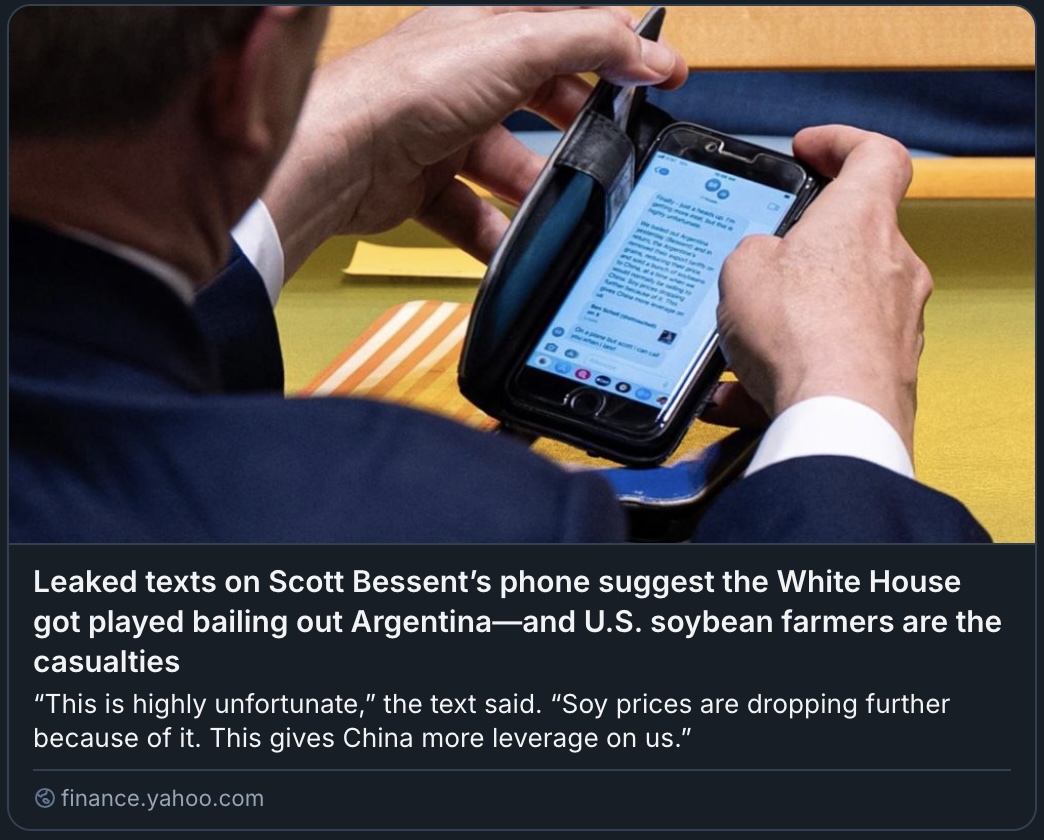This screenshot has width=1044, height=840.
Task: Tap the App Store icon beside the camera
Action: coord(571,353)
